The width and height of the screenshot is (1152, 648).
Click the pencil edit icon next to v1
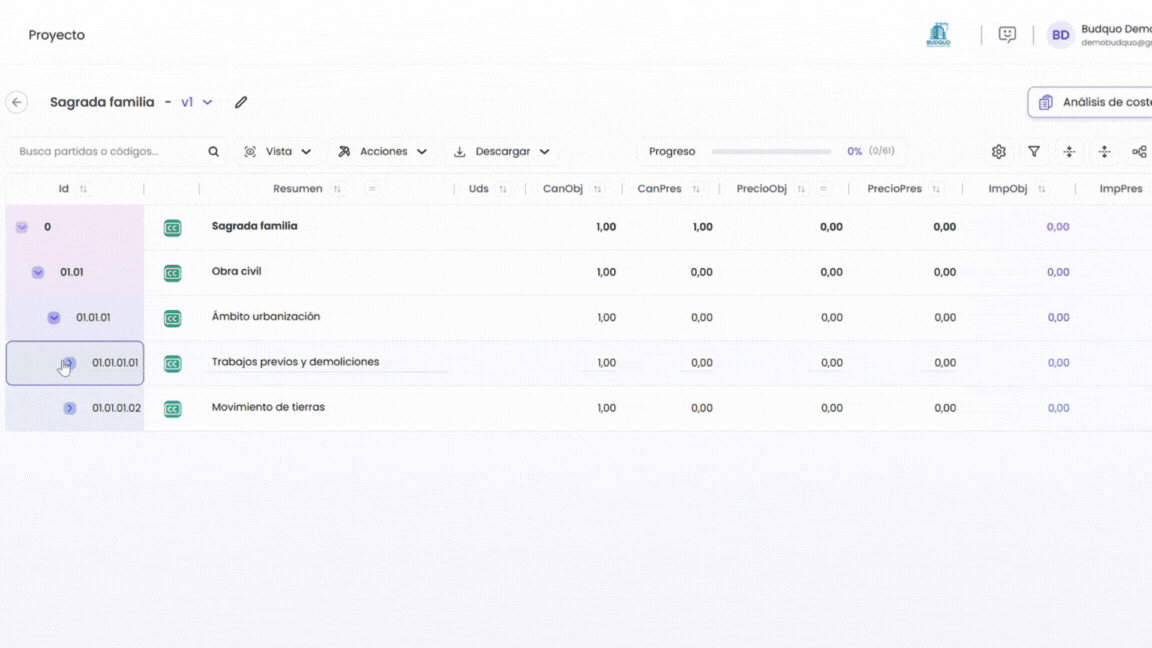(241, 102)
